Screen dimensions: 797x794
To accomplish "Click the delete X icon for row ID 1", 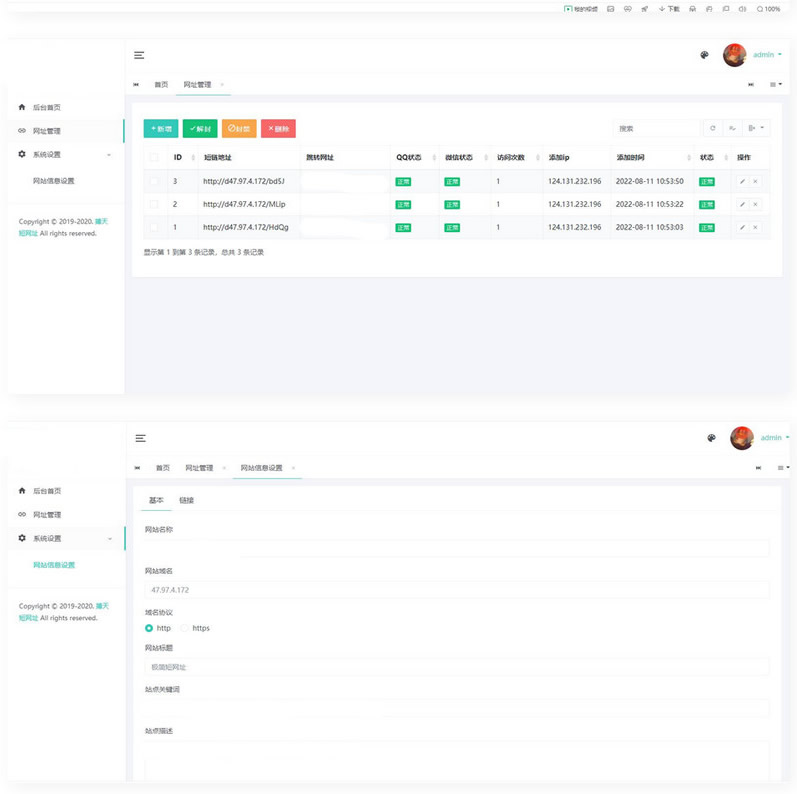I will [755, 227].
